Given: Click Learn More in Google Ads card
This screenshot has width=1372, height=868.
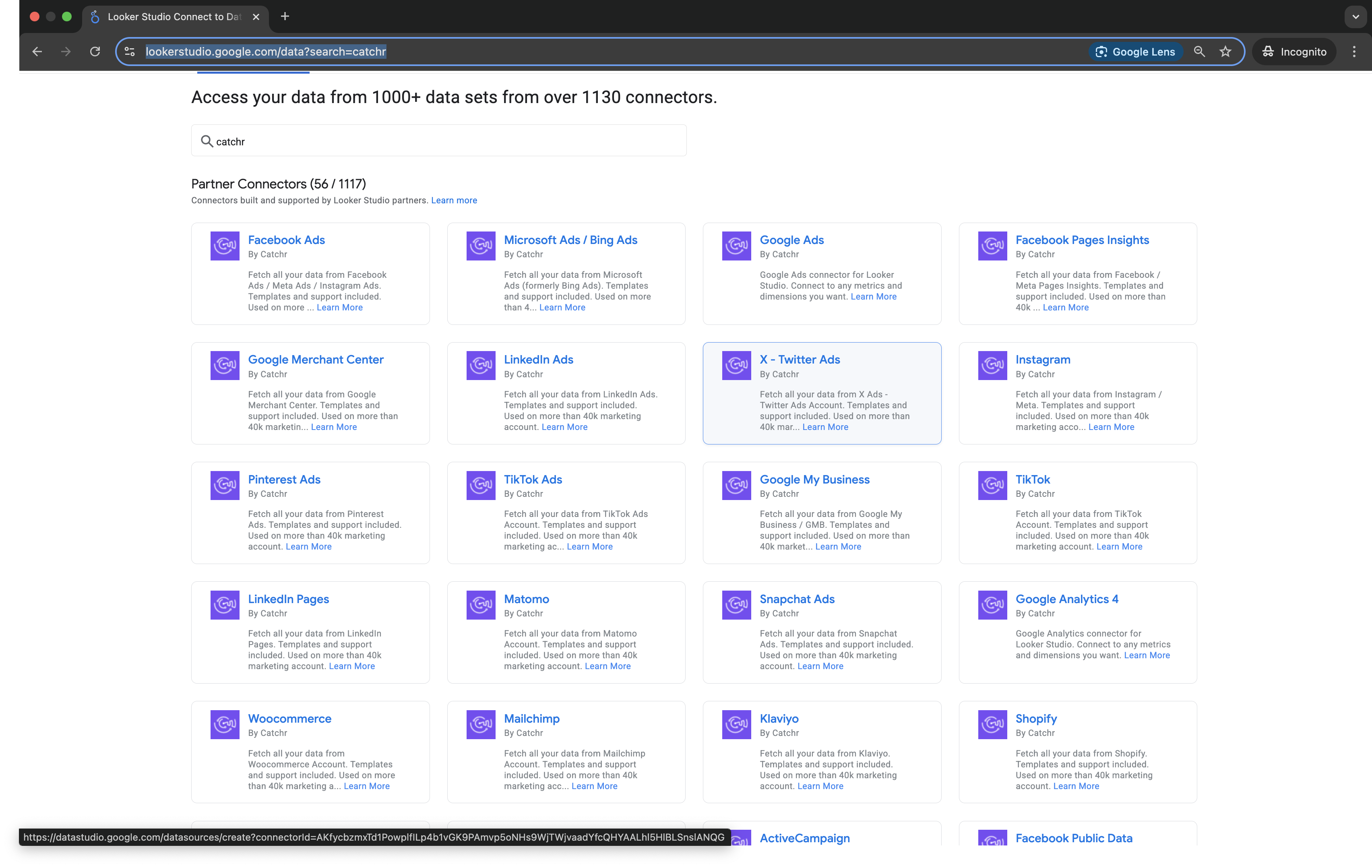Looking at the screenshot, I should click(874, 296).
